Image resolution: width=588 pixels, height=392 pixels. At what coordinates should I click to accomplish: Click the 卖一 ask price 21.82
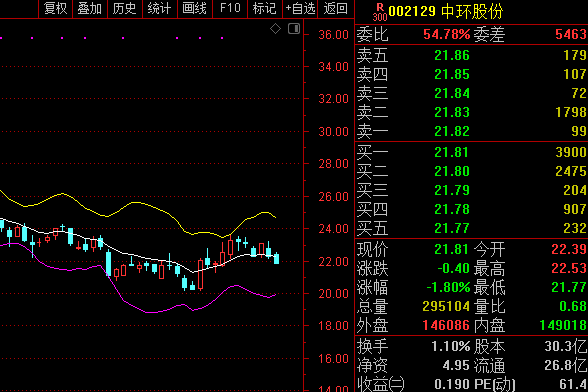tap(452, 131)
